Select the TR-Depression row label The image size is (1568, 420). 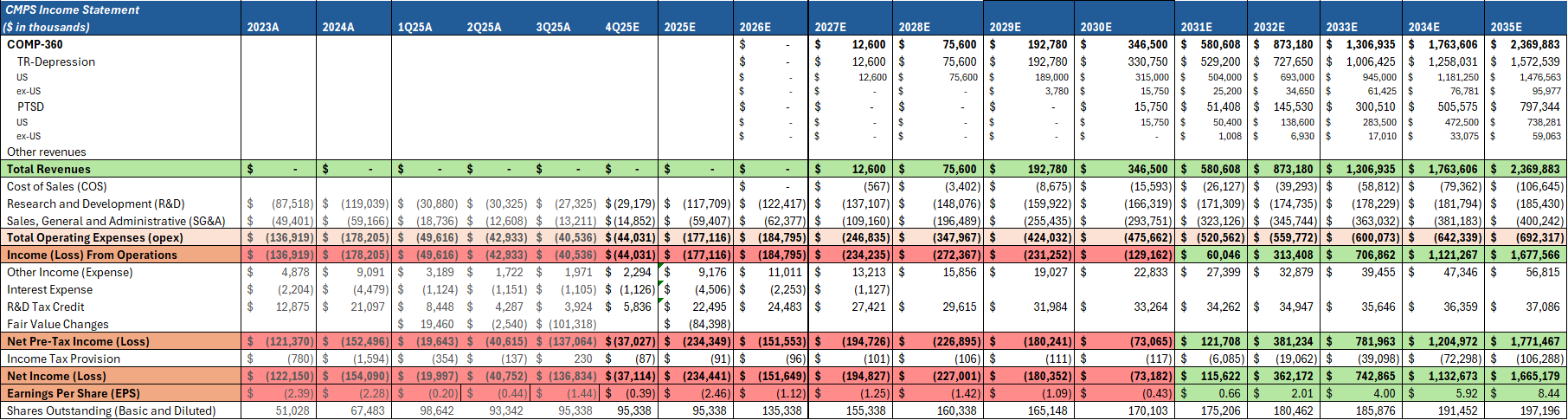tap(56, 61)
